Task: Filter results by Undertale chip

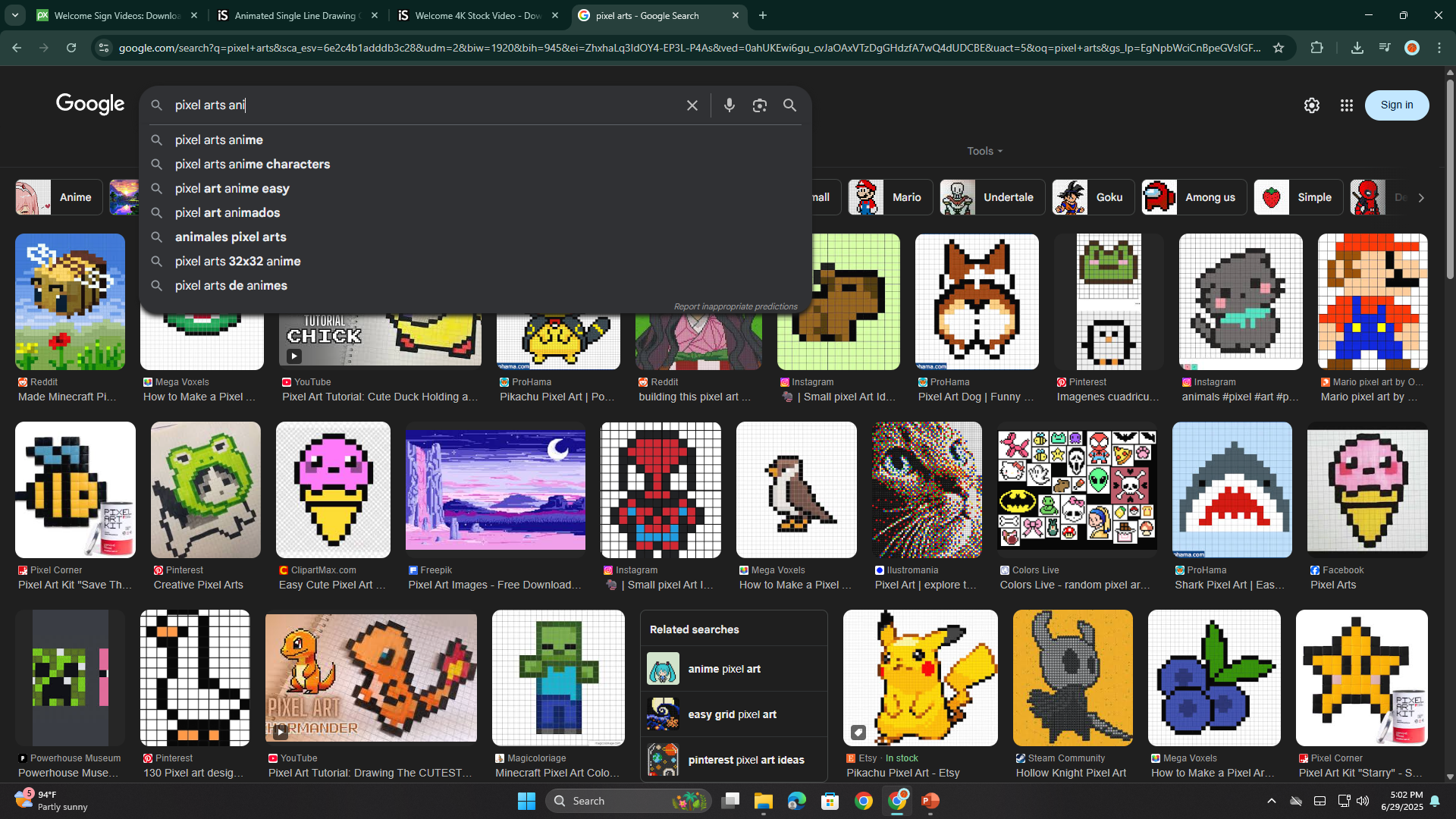Action: tap(992, 197)
